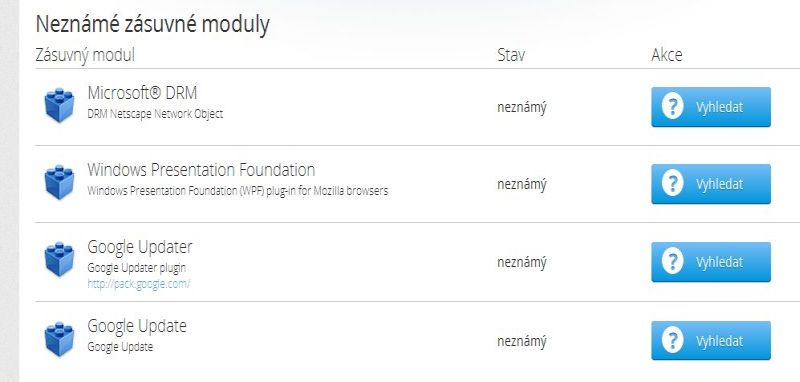Click the Google Updater plugin brick icon
The image size is (800, 382).
click(59, 259)
